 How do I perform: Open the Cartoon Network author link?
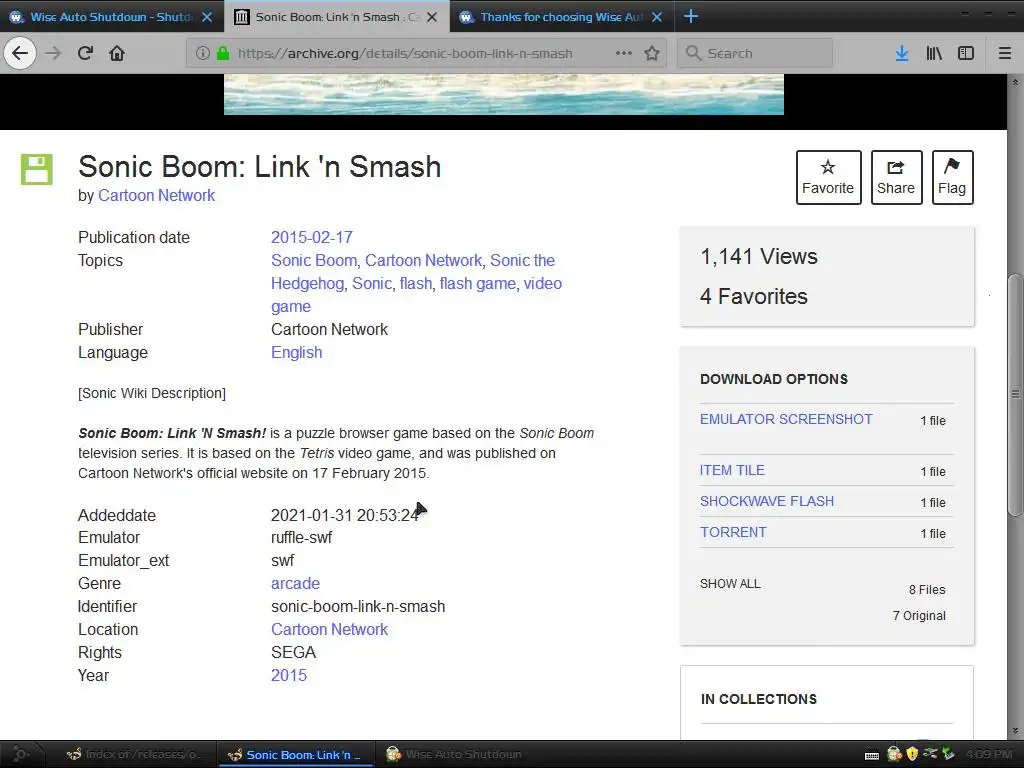(156, 195)
